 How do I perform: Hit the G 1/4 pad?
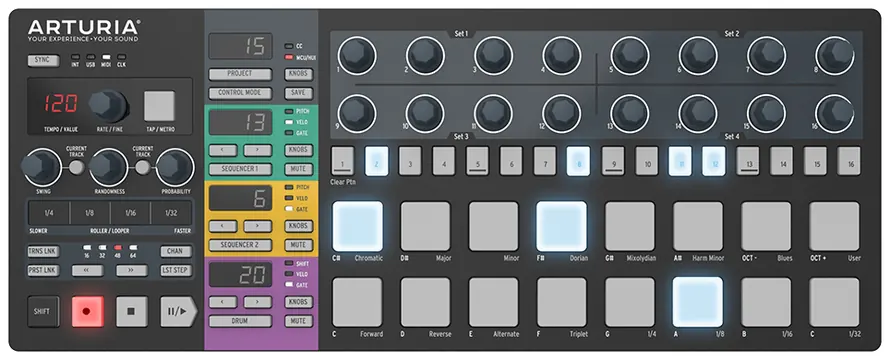tap(630, 302)
